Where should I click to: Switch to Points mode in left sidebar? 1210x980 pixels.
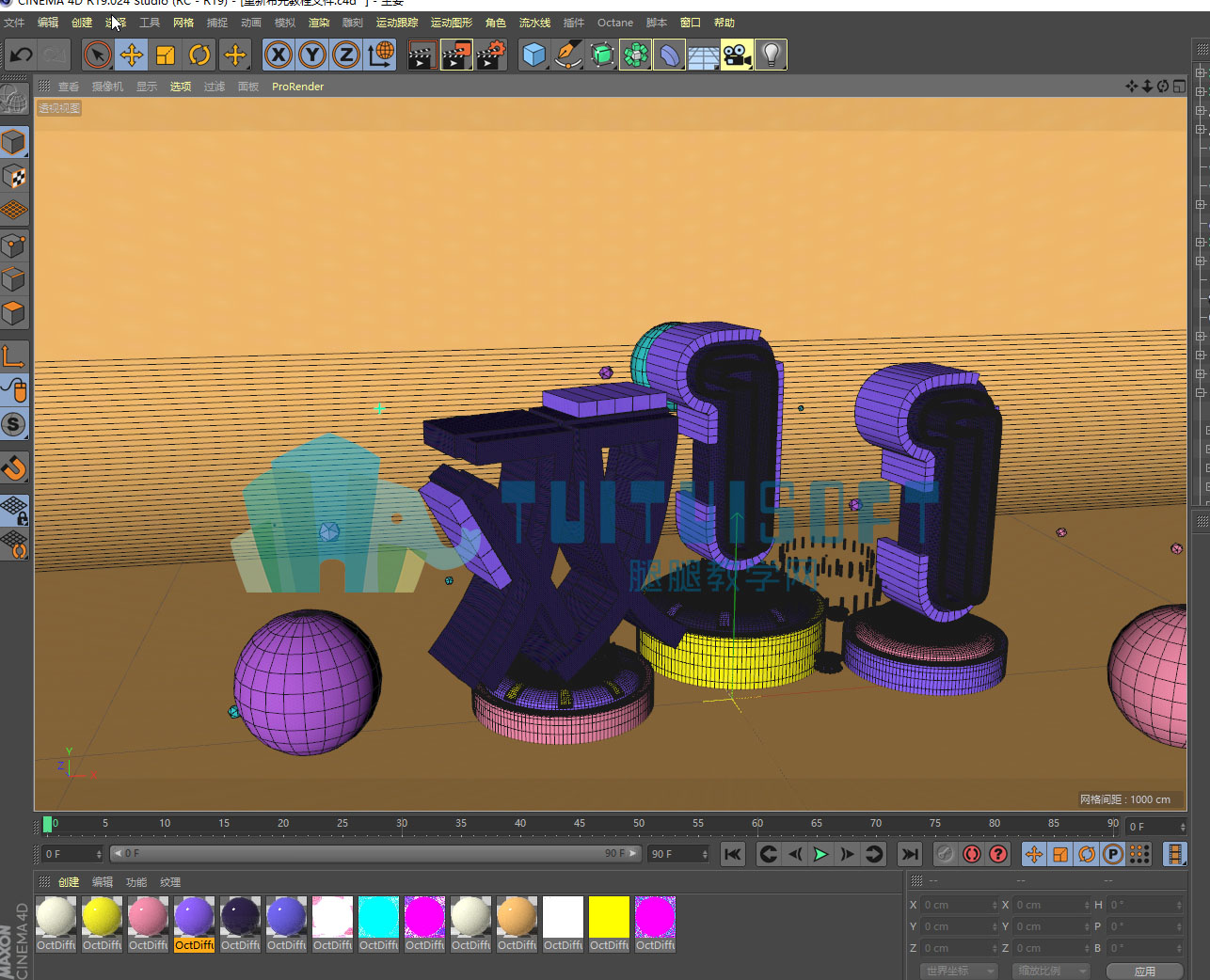[x=14, y=245]
